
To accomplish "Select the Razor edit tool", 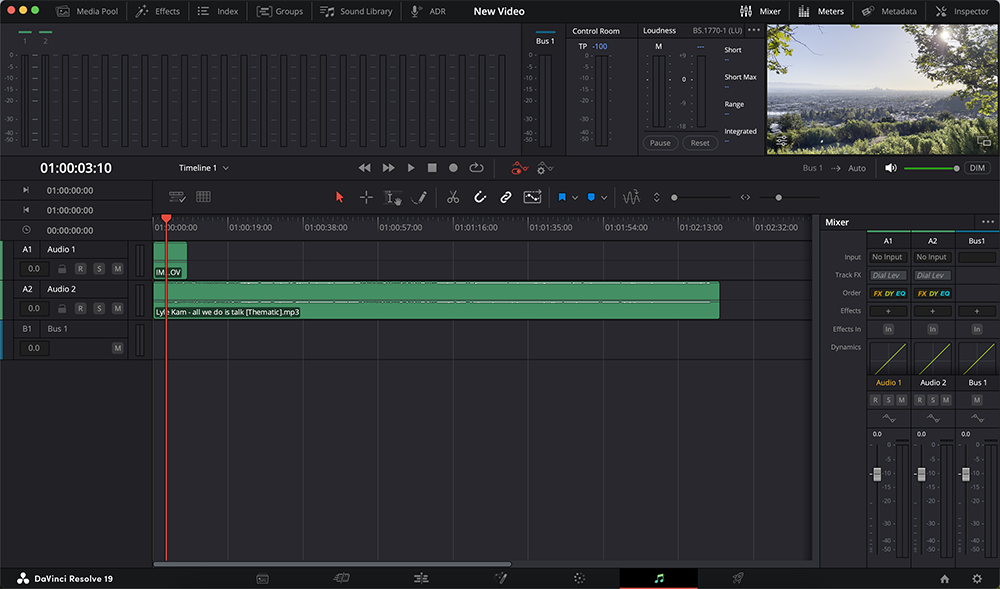I will 452,197.
